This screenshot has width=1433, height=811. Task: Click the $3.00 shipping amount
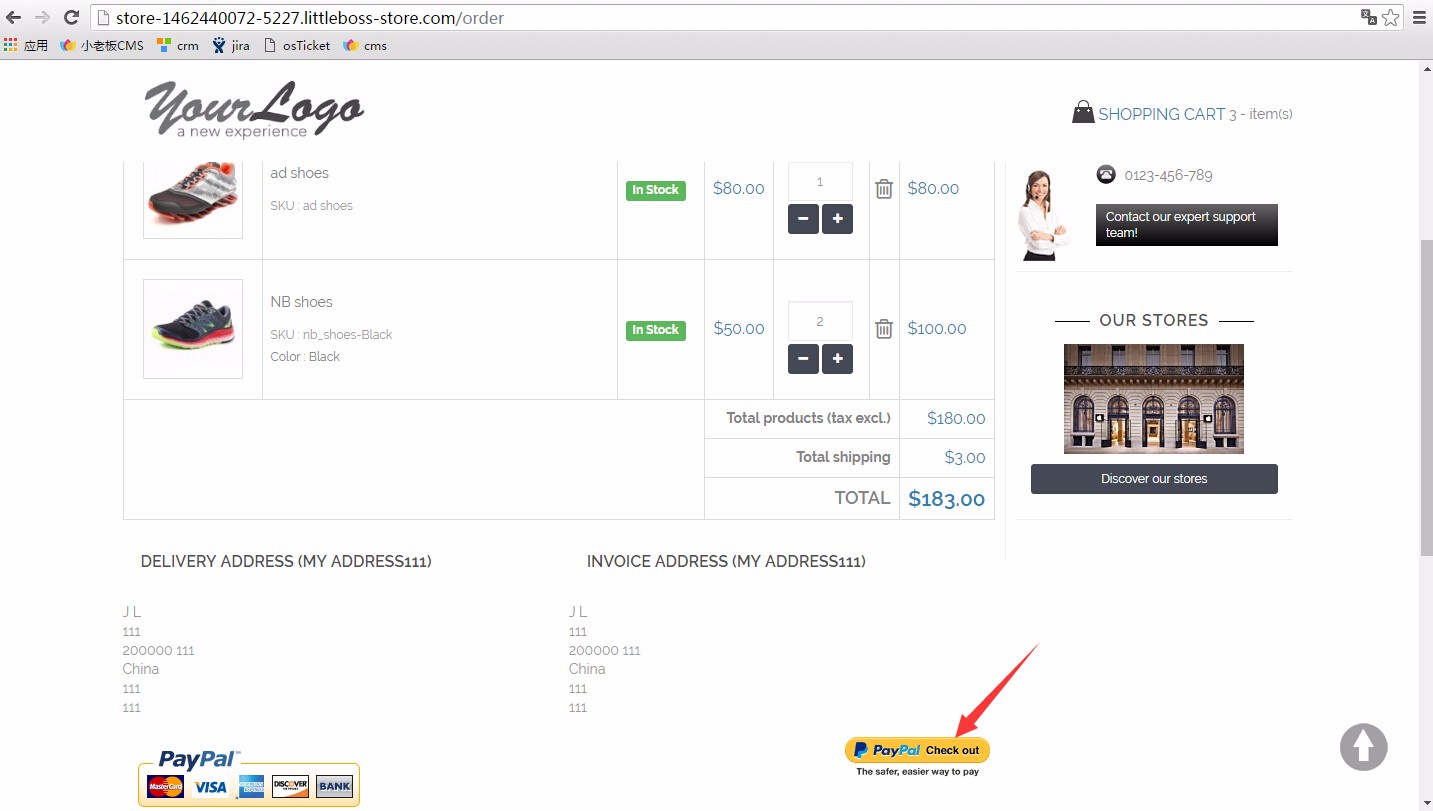click(x=965, y=458)
